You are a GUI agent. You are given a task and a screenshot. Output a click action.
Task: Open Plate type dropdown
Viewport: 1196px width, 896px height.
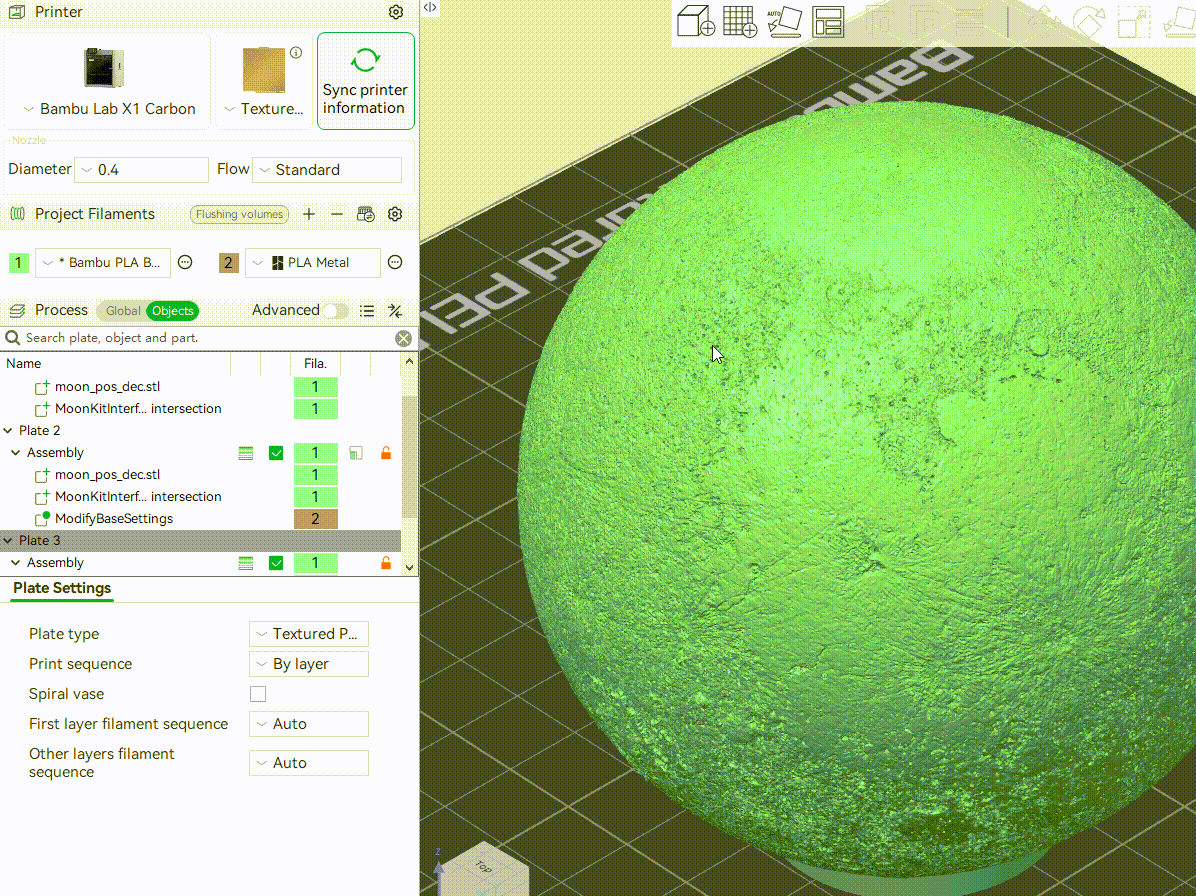pos(309,634)
